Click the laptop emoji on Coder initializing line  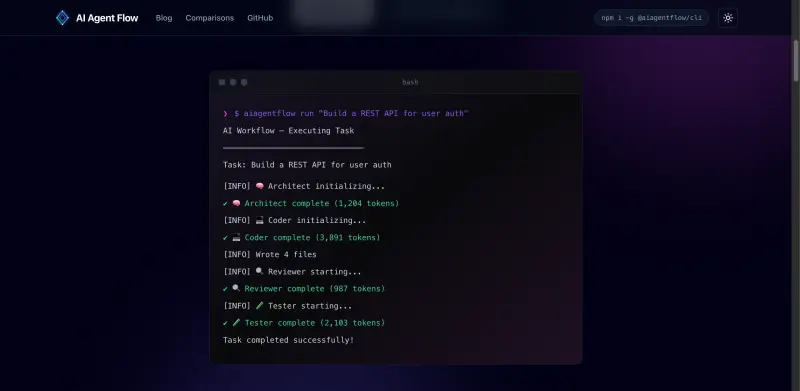click(x=259, y=221)
